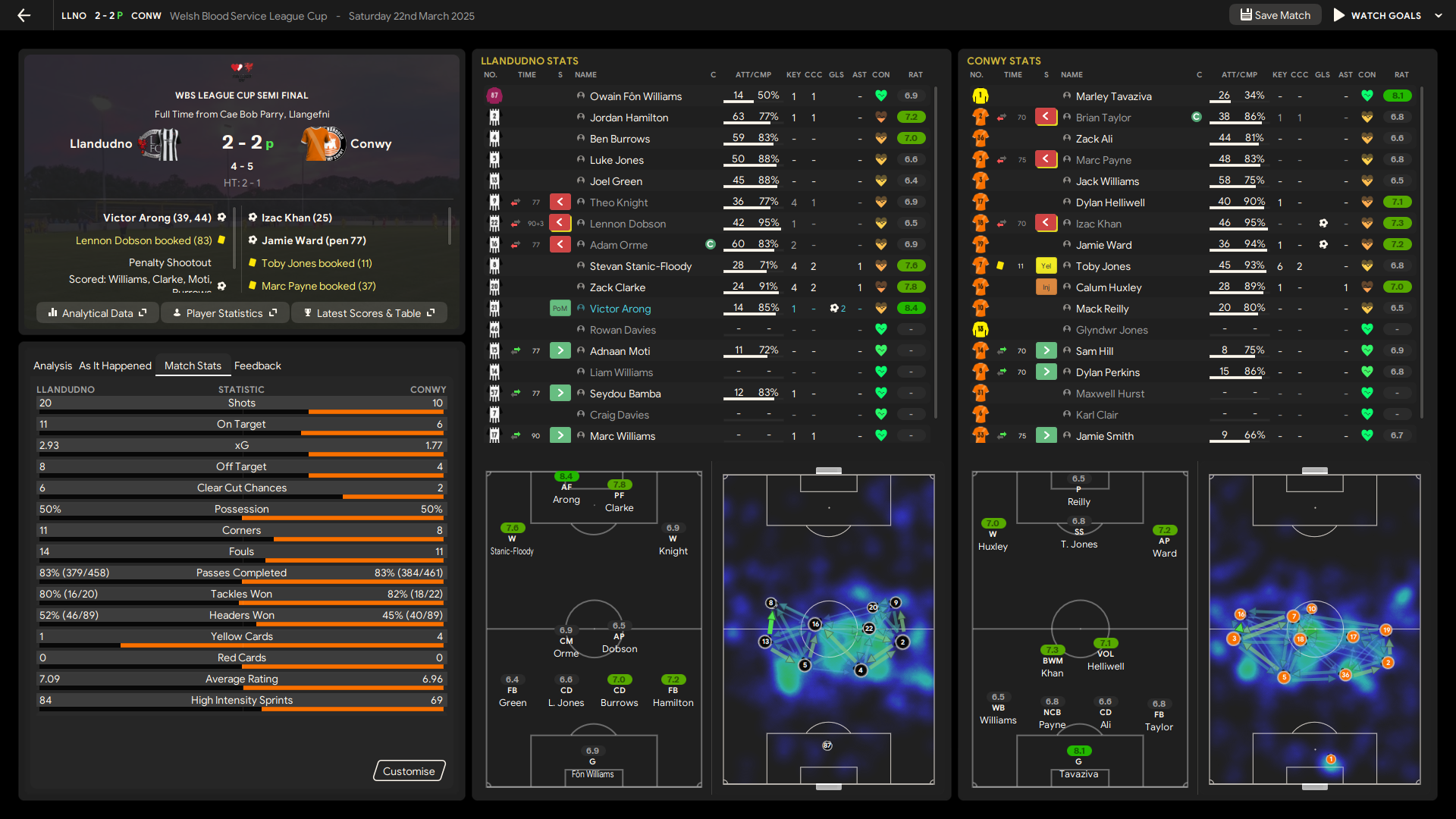Switch to the As It Happened tab
The width and height of the screenshot is (1456, 819).
tap(115, 366)
